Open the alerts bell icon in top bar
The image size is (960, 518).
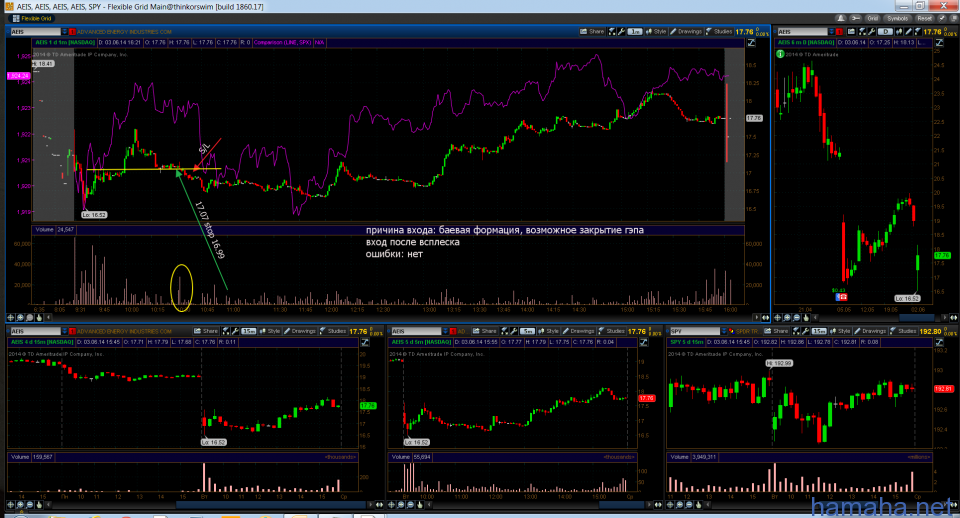coord(841,18)
